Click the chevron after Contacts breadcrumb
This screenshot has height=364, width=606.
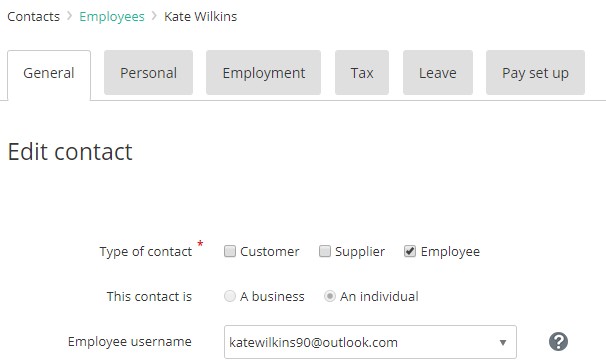pyautogui.click(x=70, y=16)
